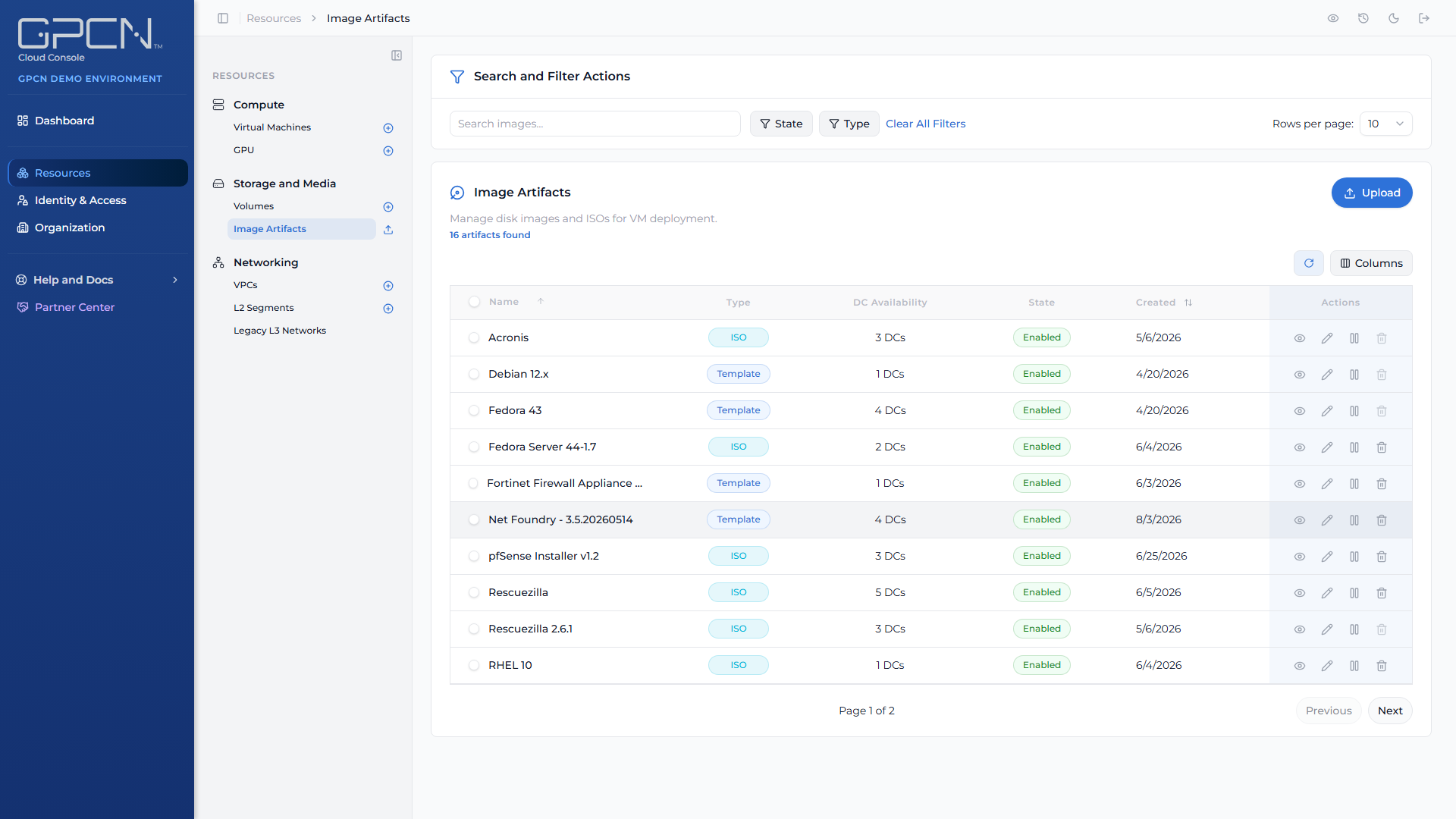This screenshot has height=819, width=1456.
Task: Open Partner Center
Action: tap(97, 307)
